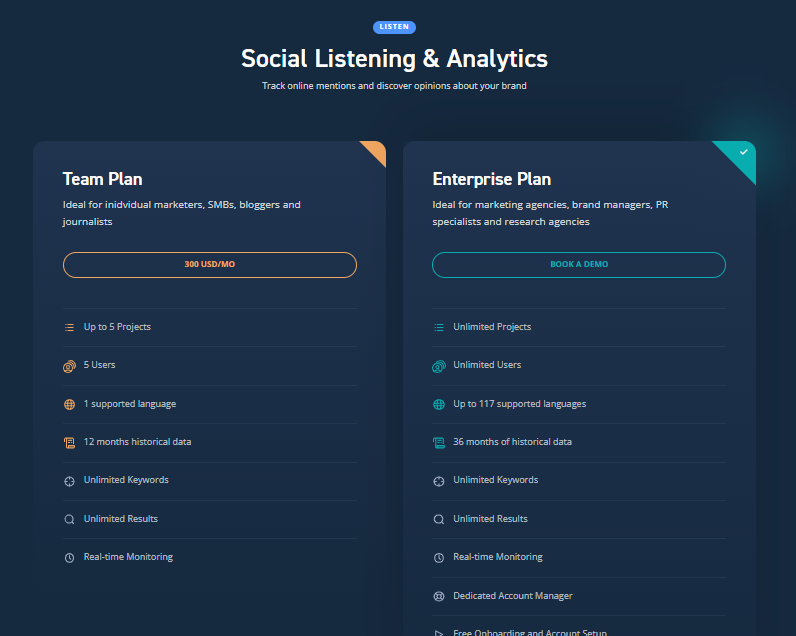Click the Enterprise Plan 'Ideal for' description

(x=550, y=213)
